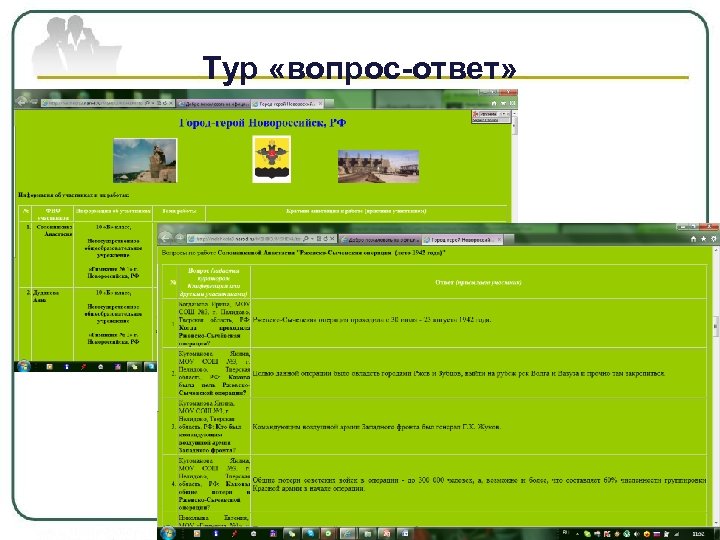Click the stop (X) icon in the front window address bar
This screenshot has width=720, height=540.
click(x=332, y=239)
